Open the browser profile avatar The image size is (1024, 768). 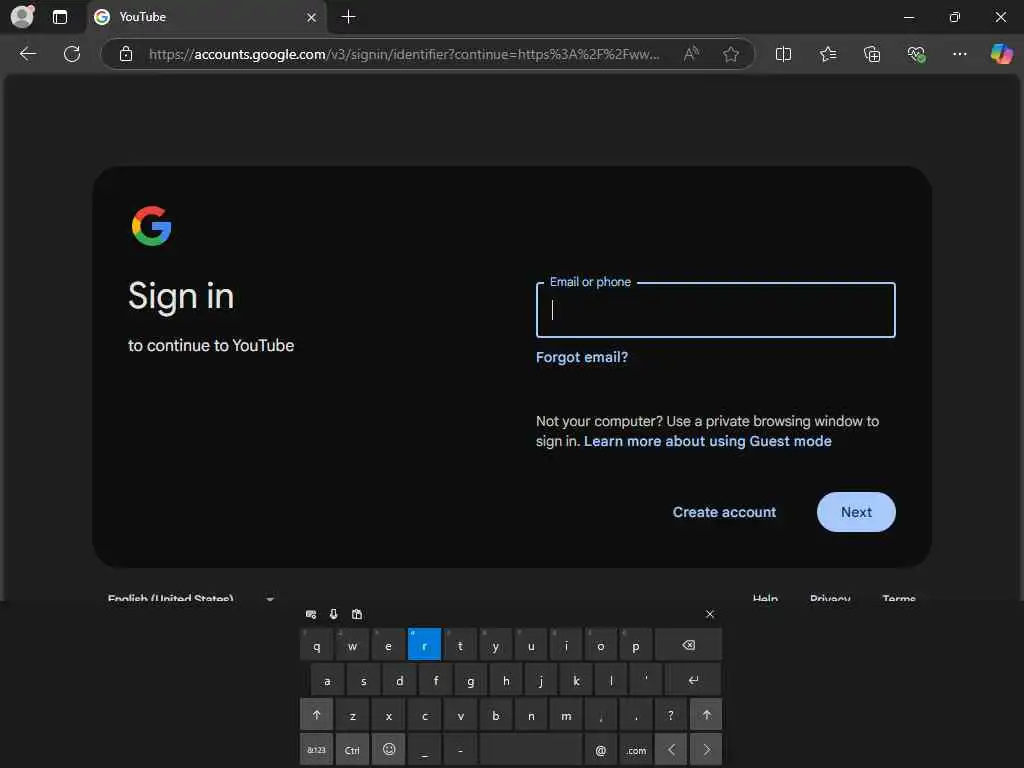(22, 16)
